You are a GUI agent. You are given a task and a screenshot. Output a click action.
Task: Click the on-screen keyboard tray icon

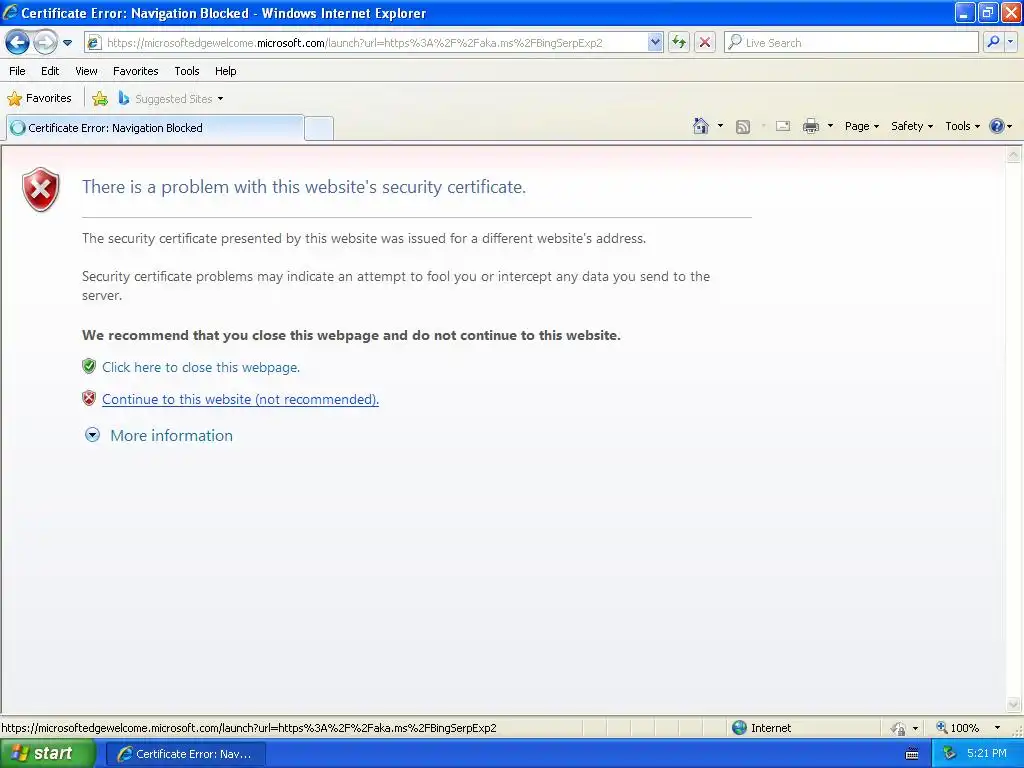(912, 754)
